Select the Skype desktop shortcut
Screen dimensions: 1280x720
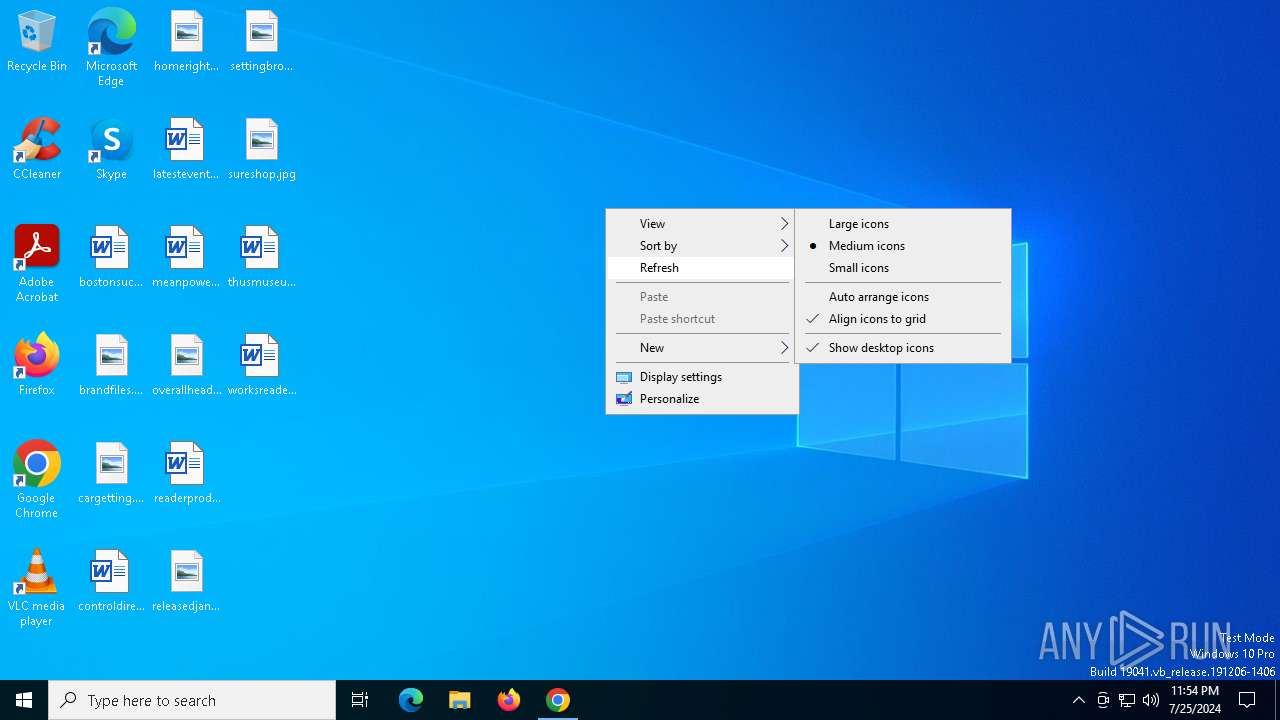tap(111, 150)
